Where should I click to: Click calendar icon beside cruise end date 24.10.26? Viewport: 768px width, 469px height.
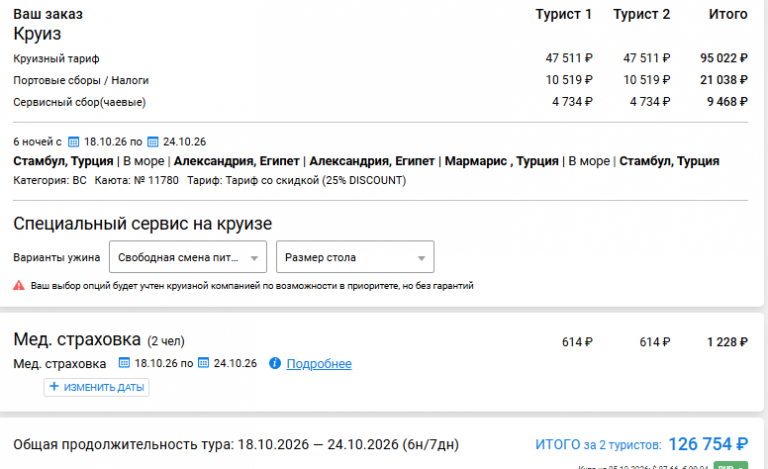click(x=153, y=142)
